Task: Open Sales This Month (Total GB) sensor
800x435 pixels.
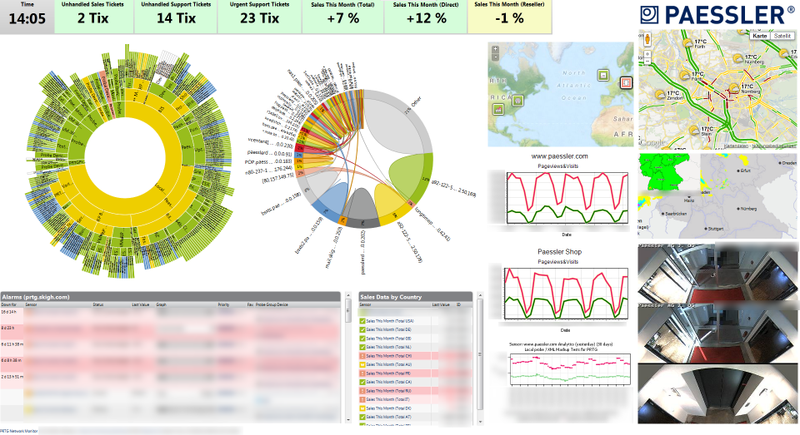Action: pyautogui.click(x=388, y=339)
